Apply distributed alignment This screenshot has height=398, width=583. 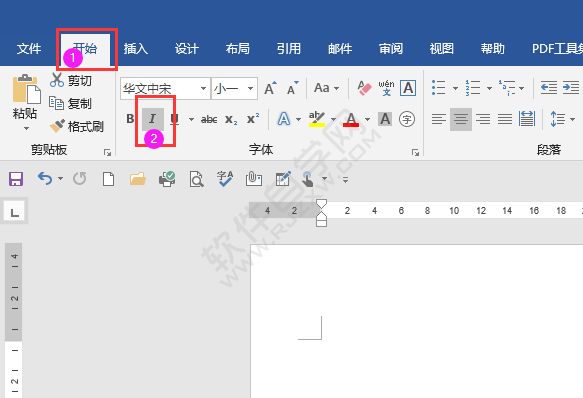coord(527,119)
